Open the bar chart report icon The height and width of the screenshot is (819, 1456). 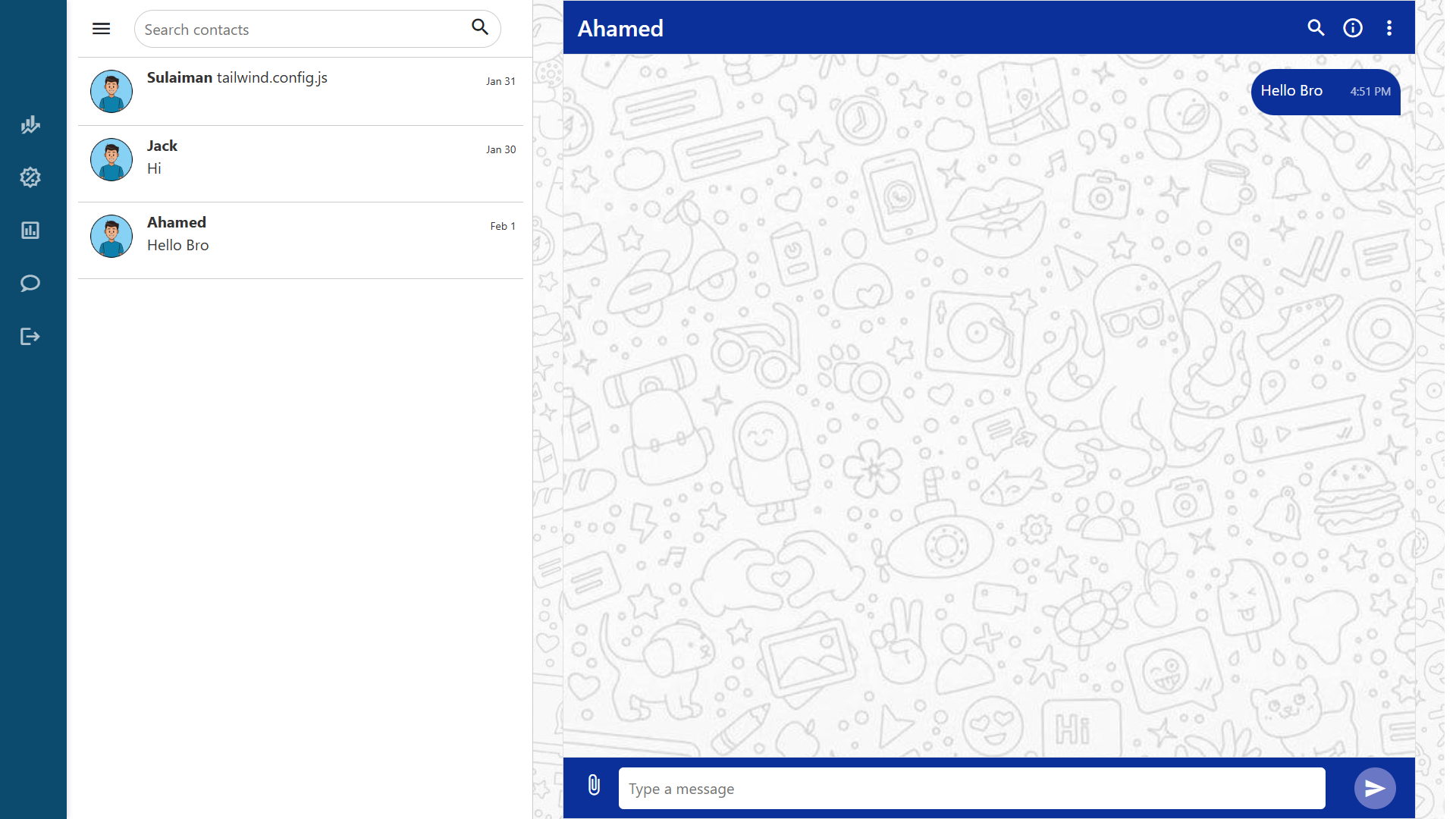coord(30,231)
